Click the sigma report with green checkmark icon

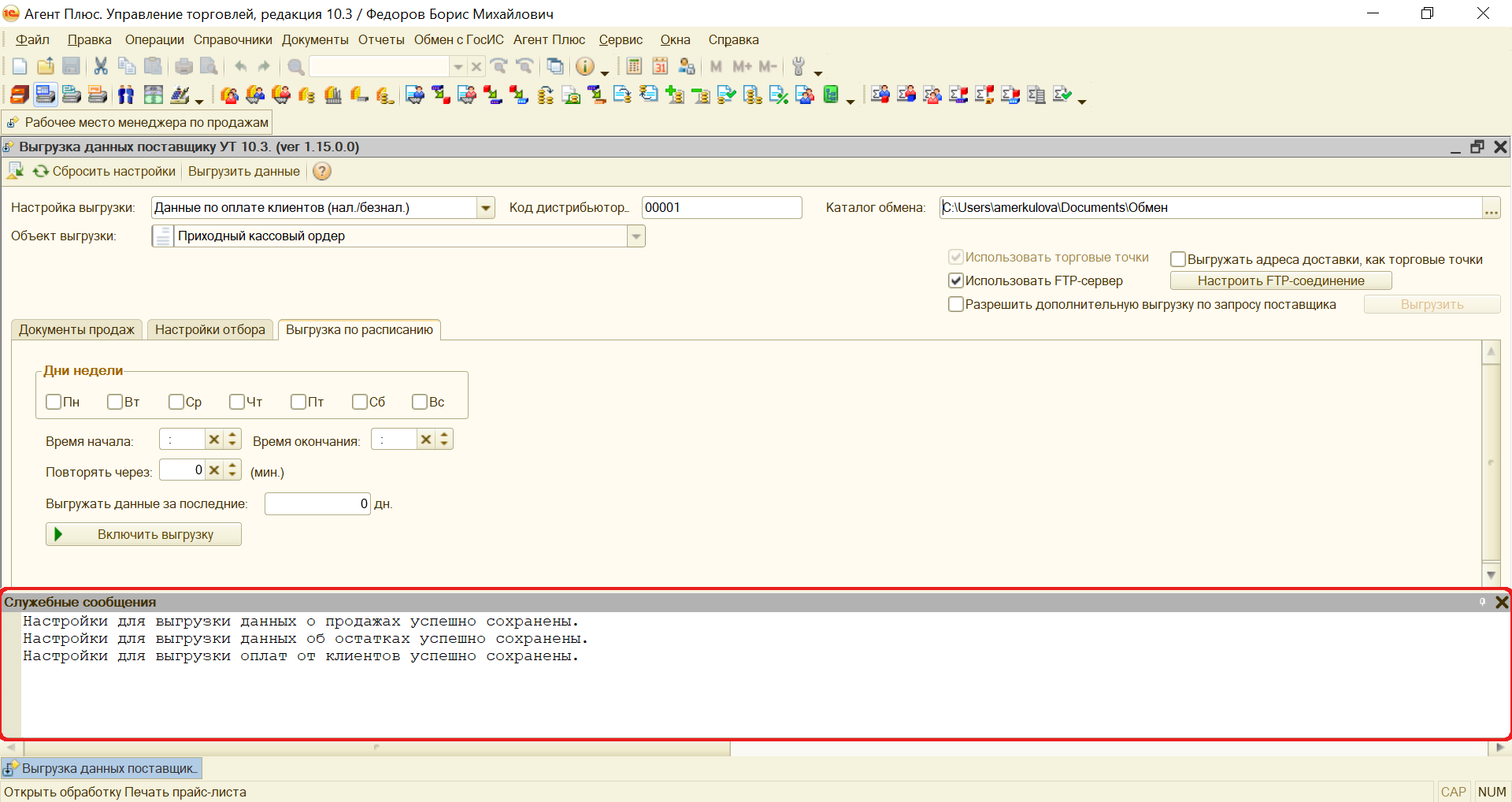click(x=1062, y=95)
